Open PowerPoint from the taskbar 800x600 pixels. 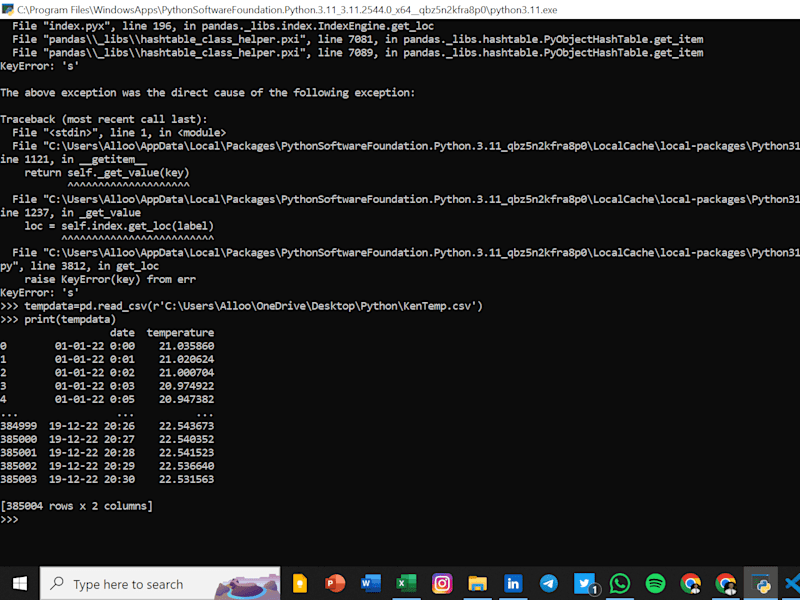pyautogui.click(x=335, y=583)
